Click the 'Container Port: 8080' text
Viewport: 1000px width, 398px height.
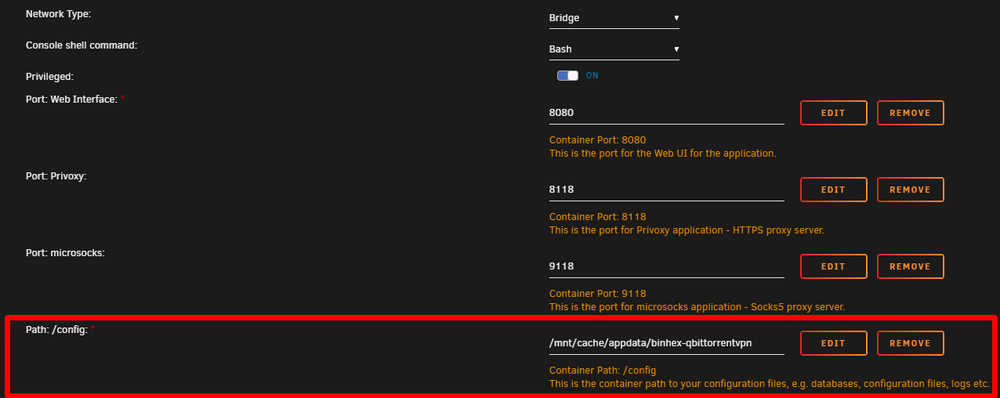point(598,140)
